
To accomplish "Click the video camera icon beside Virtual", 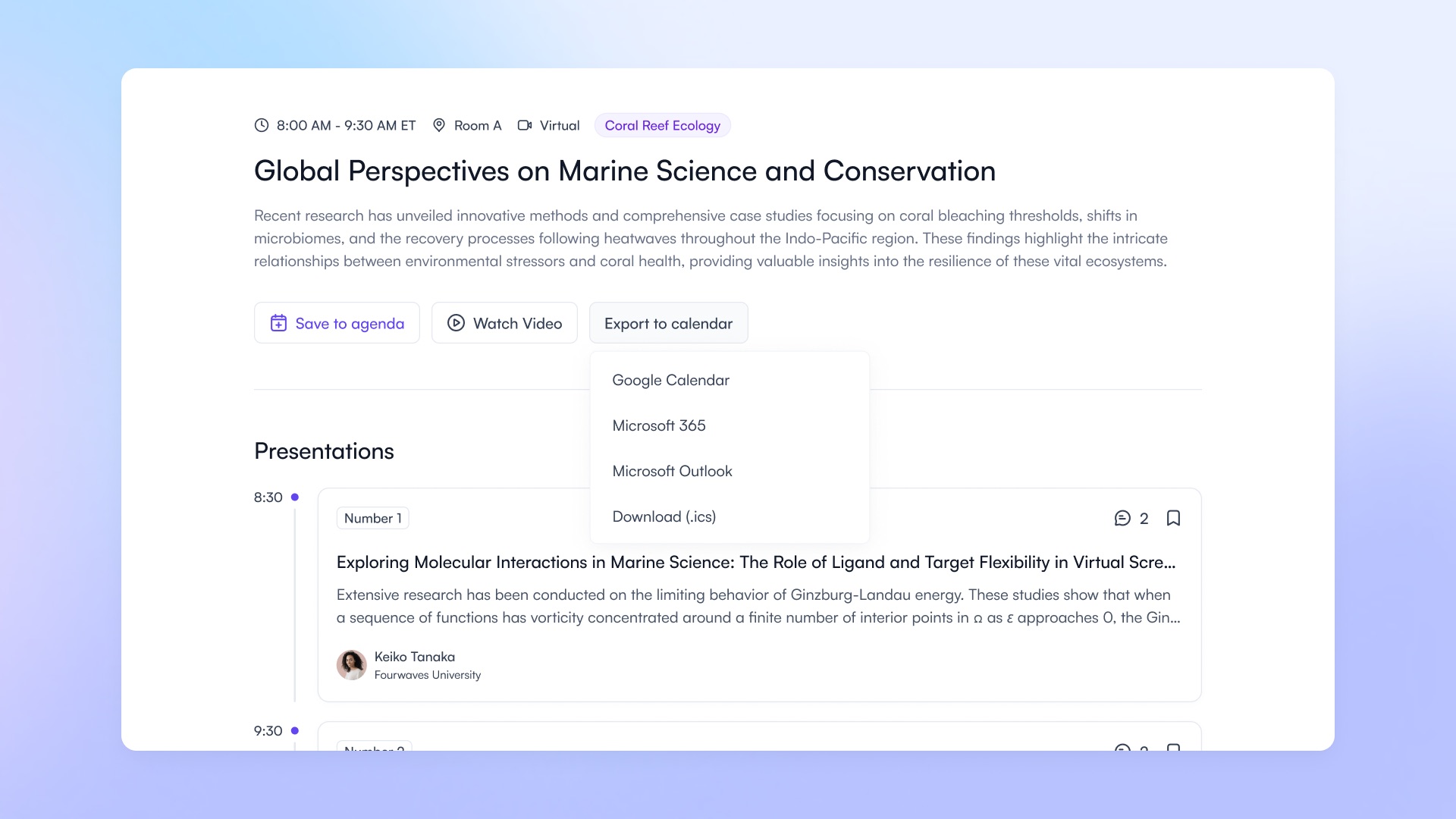I will coord(524,125).
